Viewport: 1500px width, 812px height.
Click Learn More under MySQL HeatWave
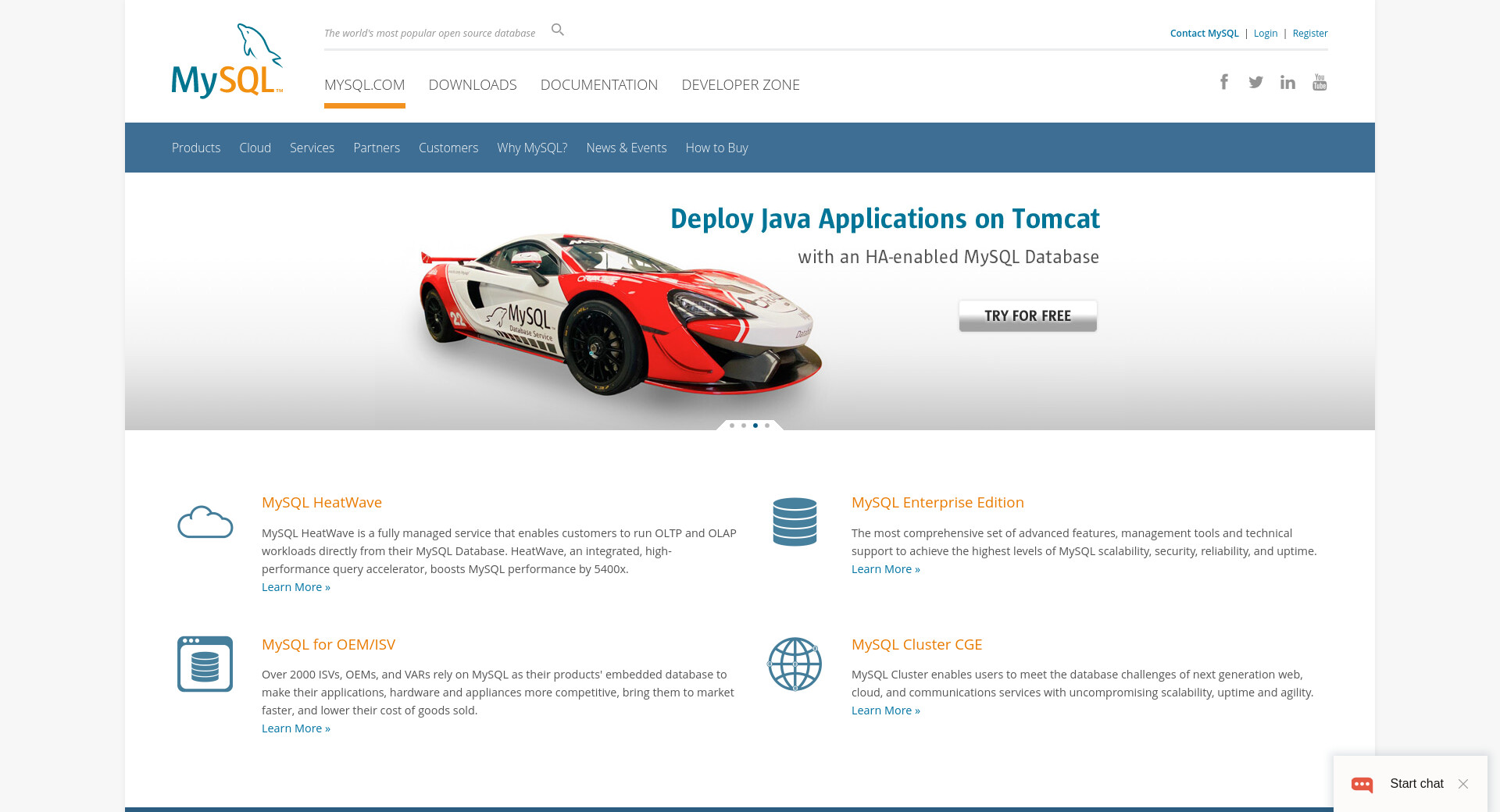coord(296,587)
